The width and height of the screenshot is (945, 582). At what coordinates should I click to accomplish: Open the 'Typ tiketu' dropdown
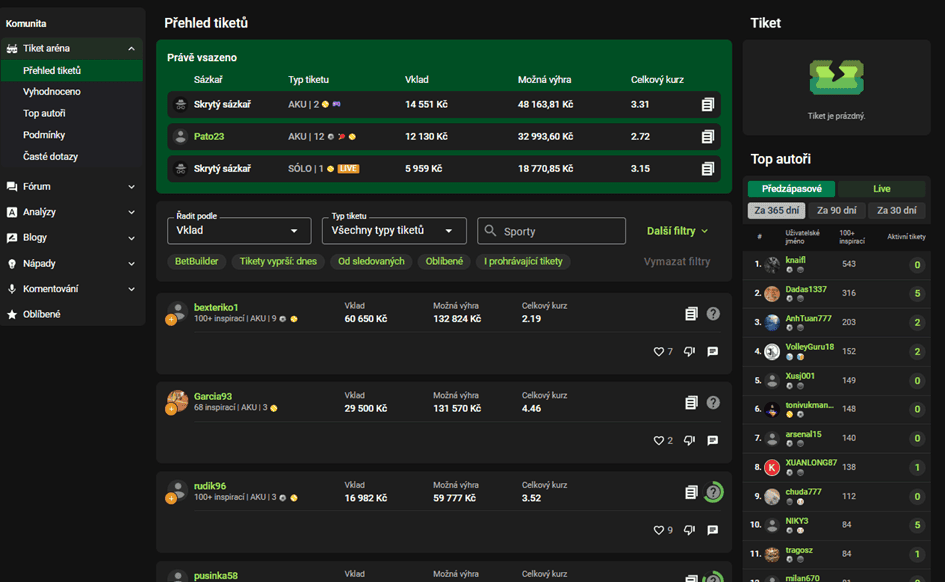394,231
